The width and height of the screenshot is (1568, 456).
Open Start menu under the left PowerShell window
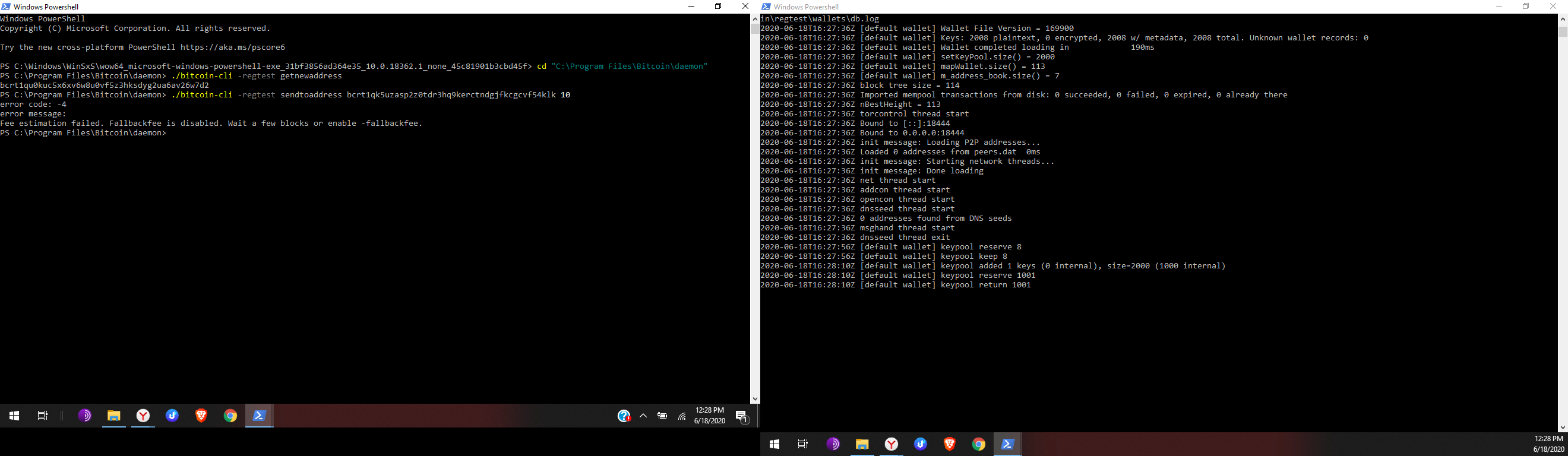coord(14,416)
